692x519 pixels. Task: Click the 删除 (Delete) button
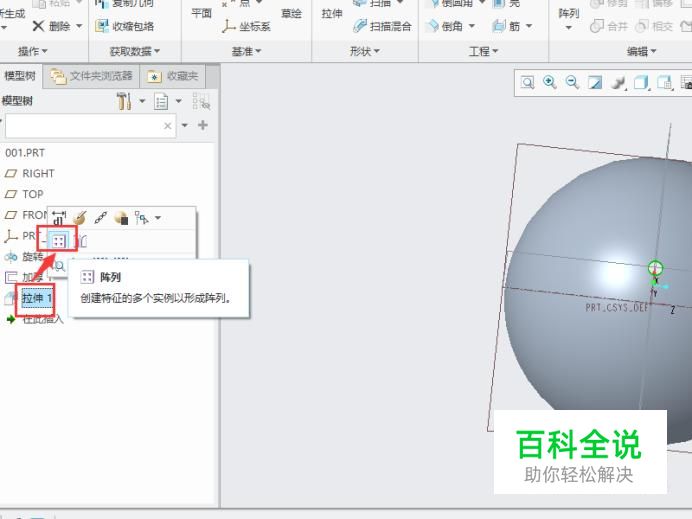coord(51,26)
